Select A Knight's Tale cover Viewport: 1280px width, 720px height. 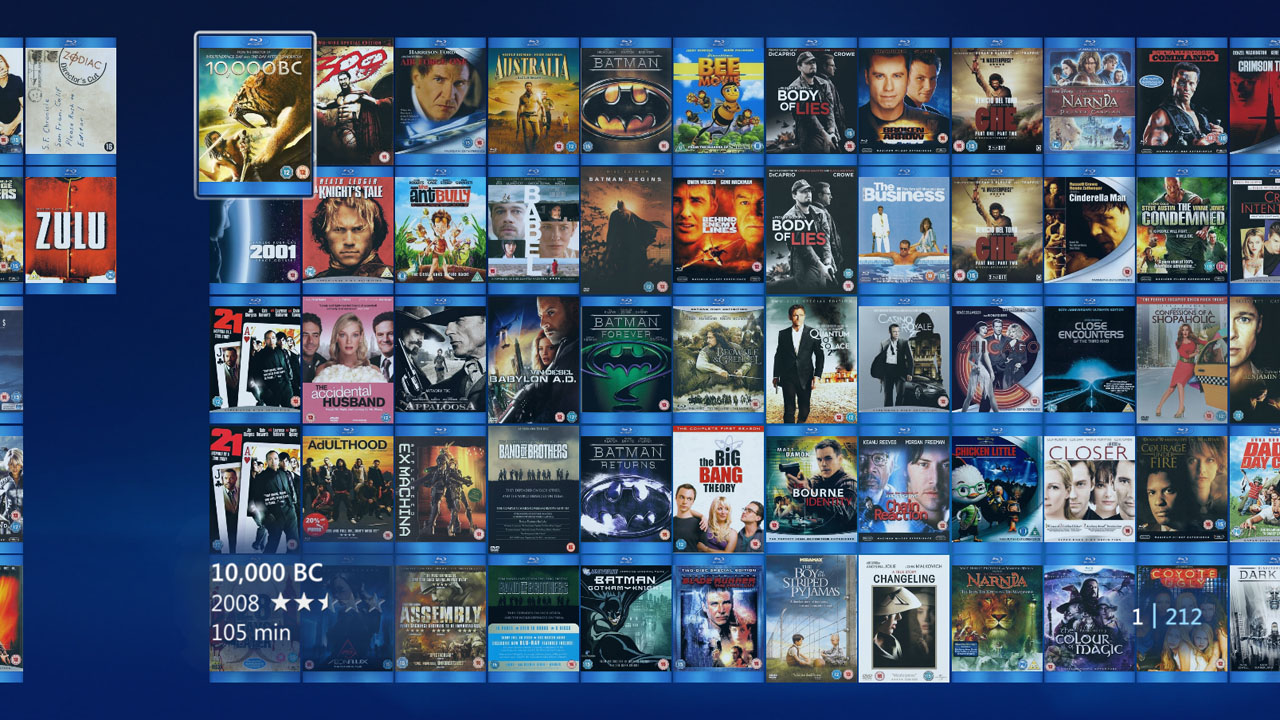pos(348,231)
